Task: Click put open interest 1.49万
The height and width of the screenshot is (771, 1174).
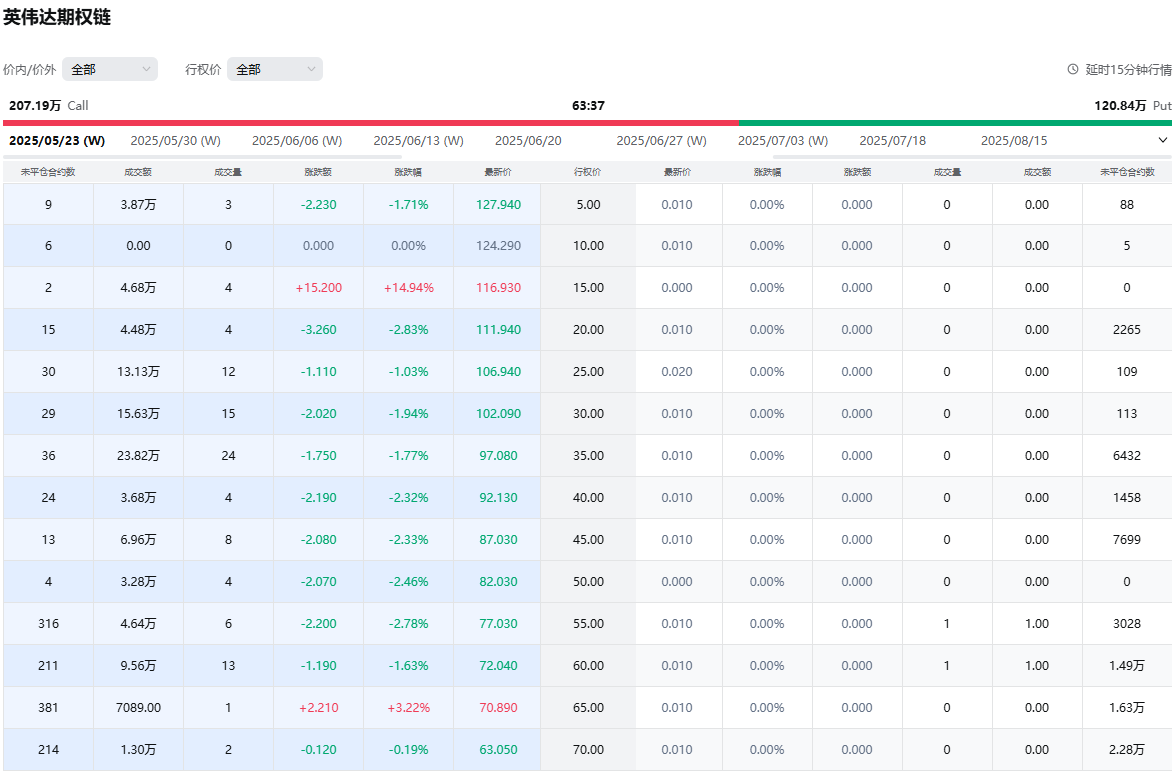Action: pyautogui.click(x=1127, y=665)
